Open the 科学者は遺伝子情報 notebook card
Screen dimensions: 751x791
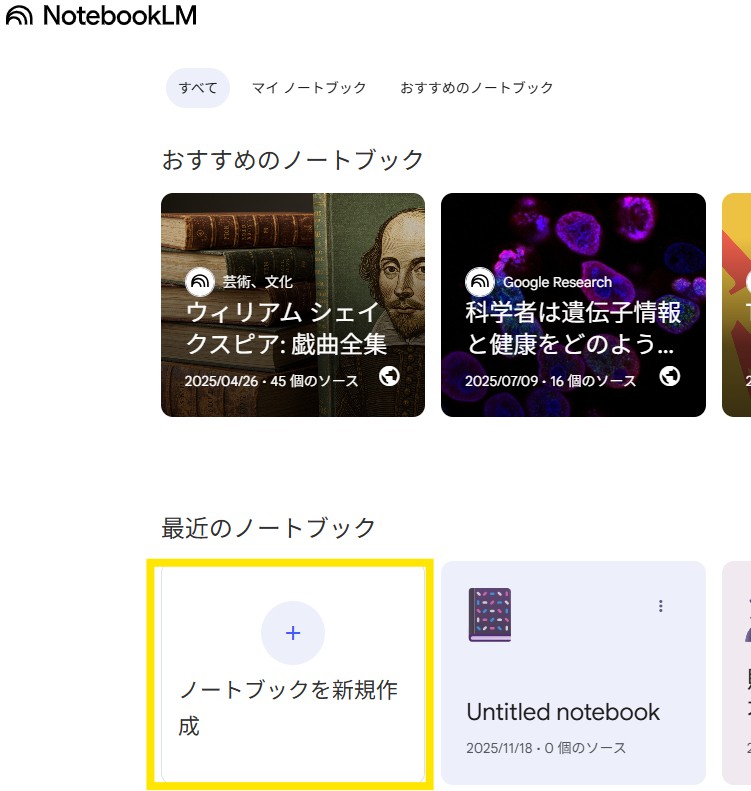point(573,240)
